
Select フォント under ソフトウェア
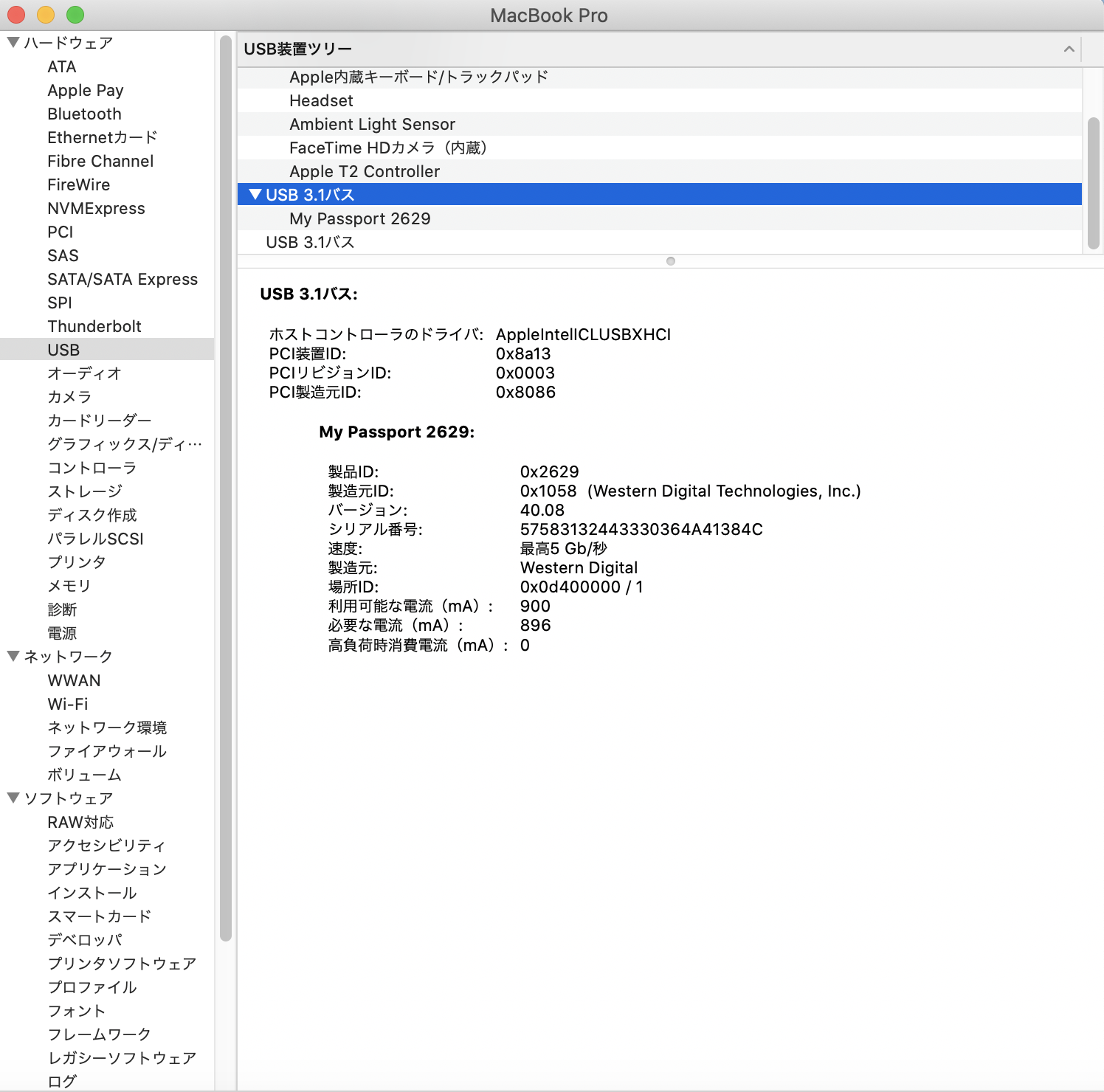[x=77, y=1011]
